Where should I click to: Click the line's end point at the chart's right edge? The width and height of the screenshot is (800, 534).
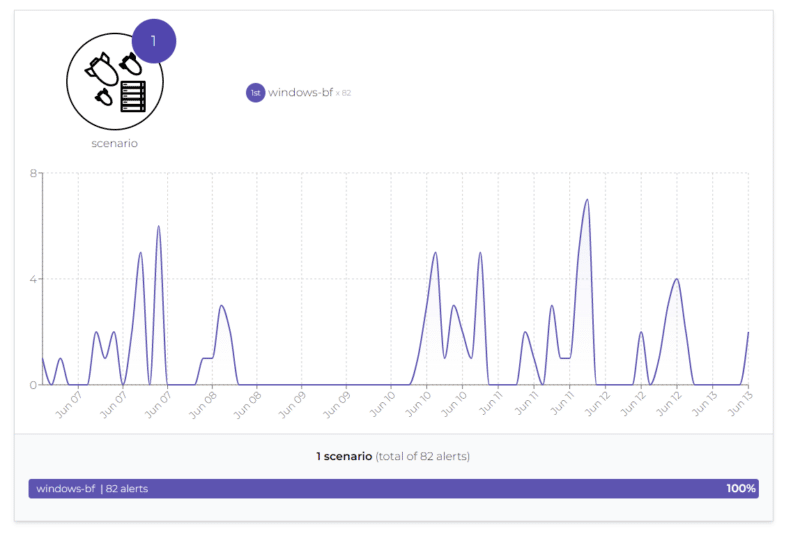[748, 333]
